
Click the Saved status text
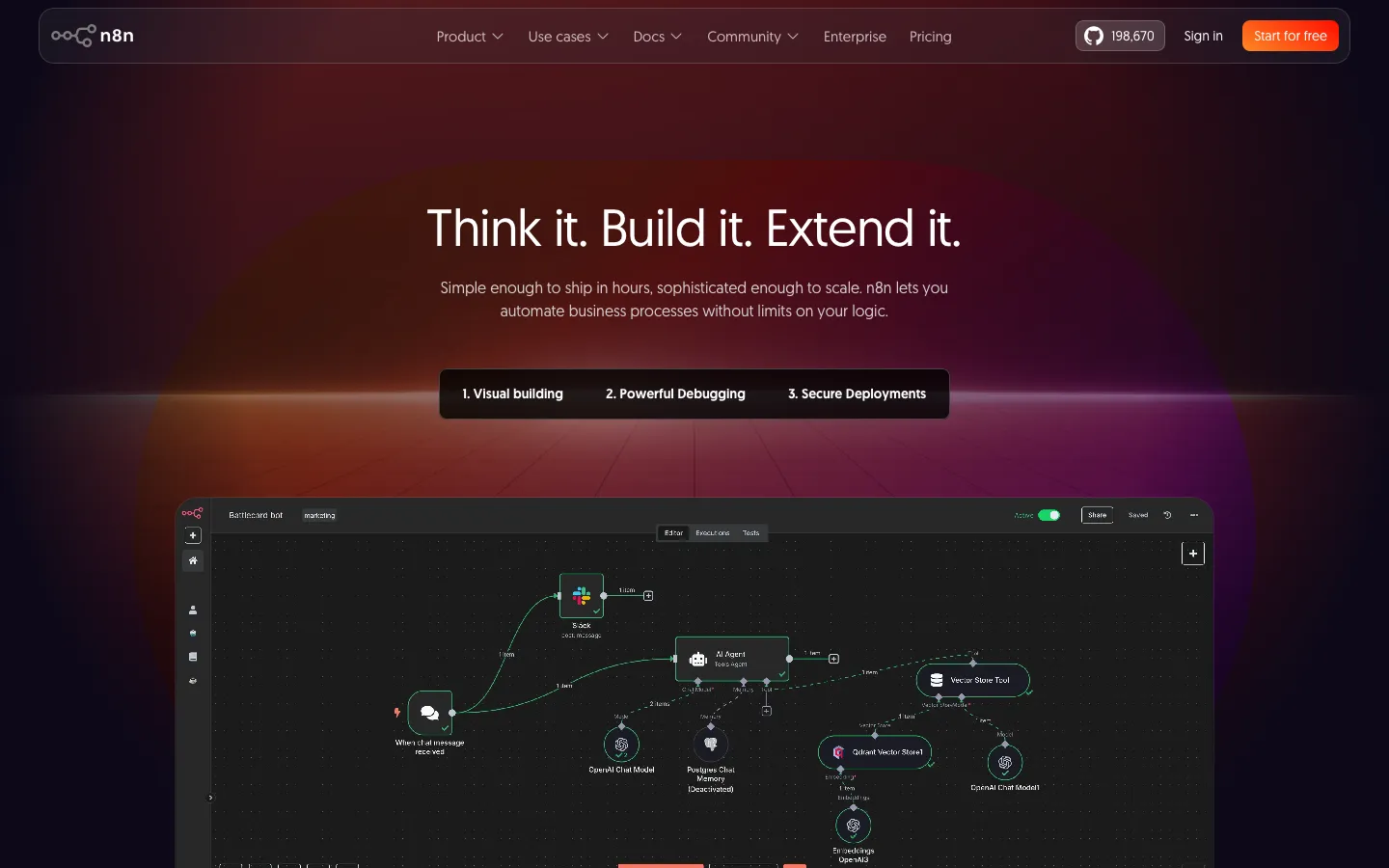1138,515
